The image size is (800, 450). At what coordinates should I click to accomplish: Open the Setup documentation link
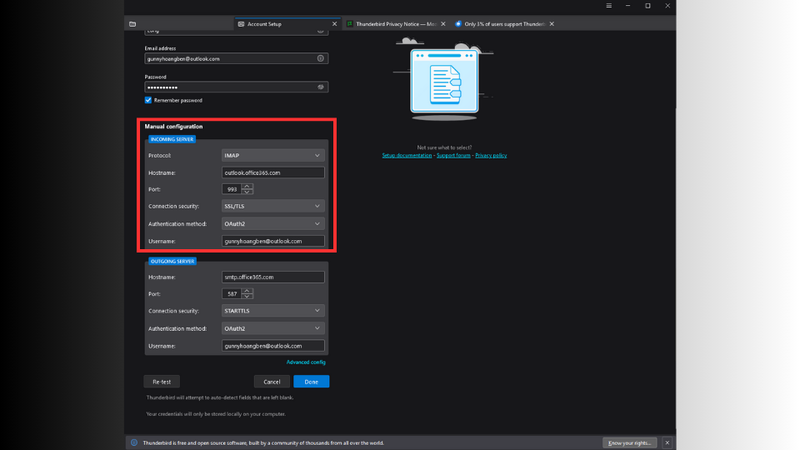tap(407, 156)
